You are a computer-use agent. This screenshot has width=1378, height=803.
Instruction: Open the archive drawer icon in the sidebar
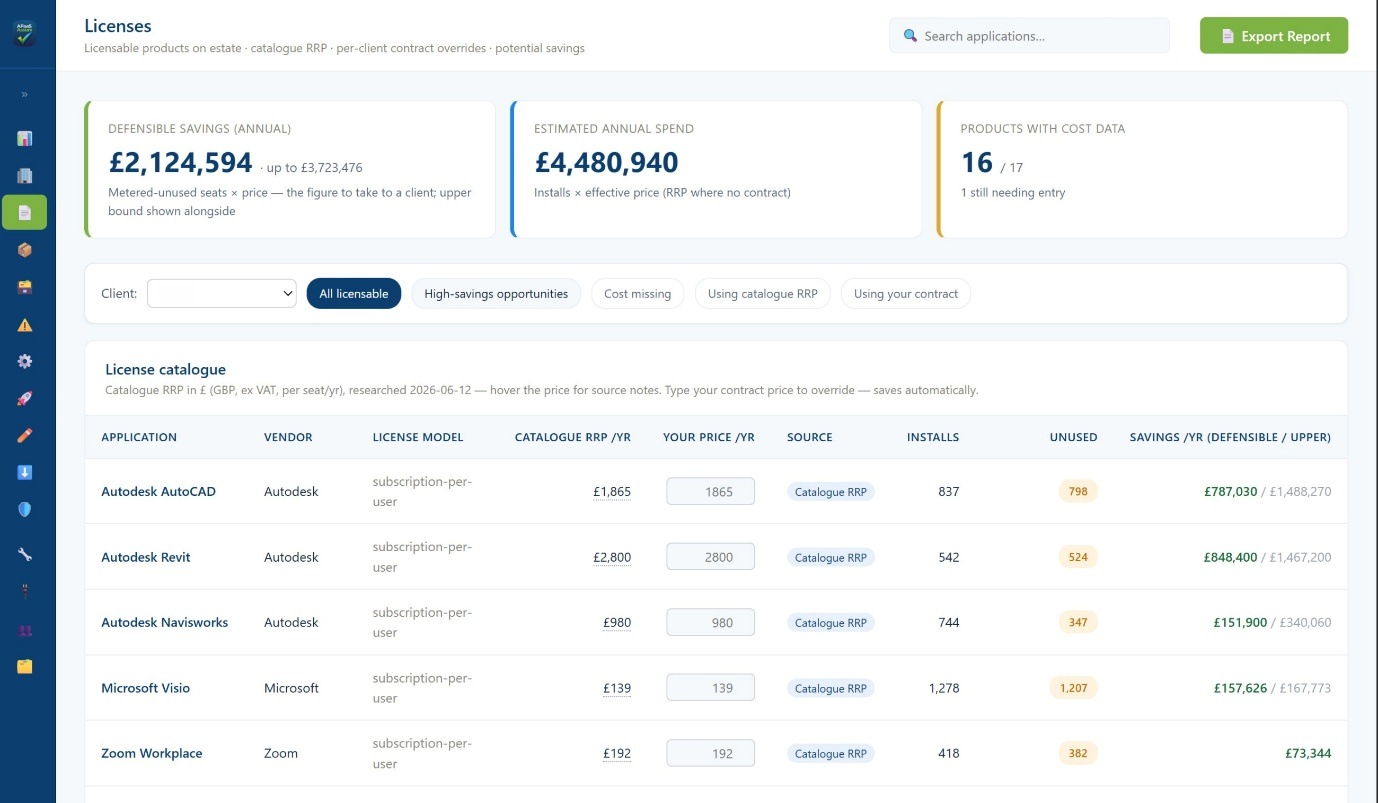24,287
